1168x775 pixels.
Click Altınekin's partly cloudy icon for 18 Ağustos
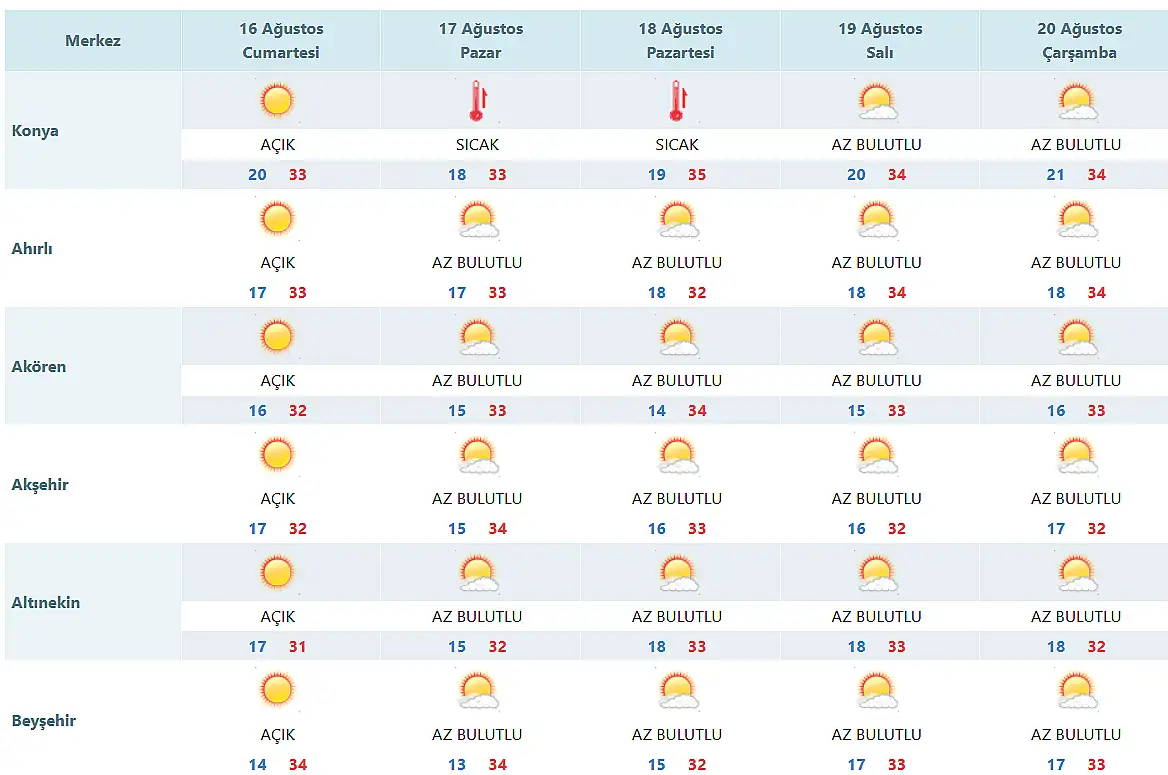pos(677,574)
